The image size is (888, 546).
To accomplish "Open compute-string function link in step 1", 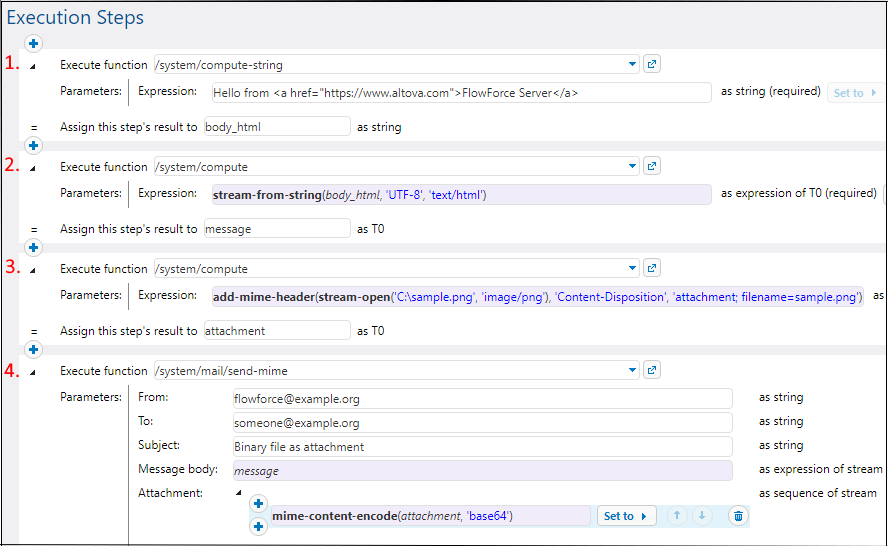I will click(651, 65).
